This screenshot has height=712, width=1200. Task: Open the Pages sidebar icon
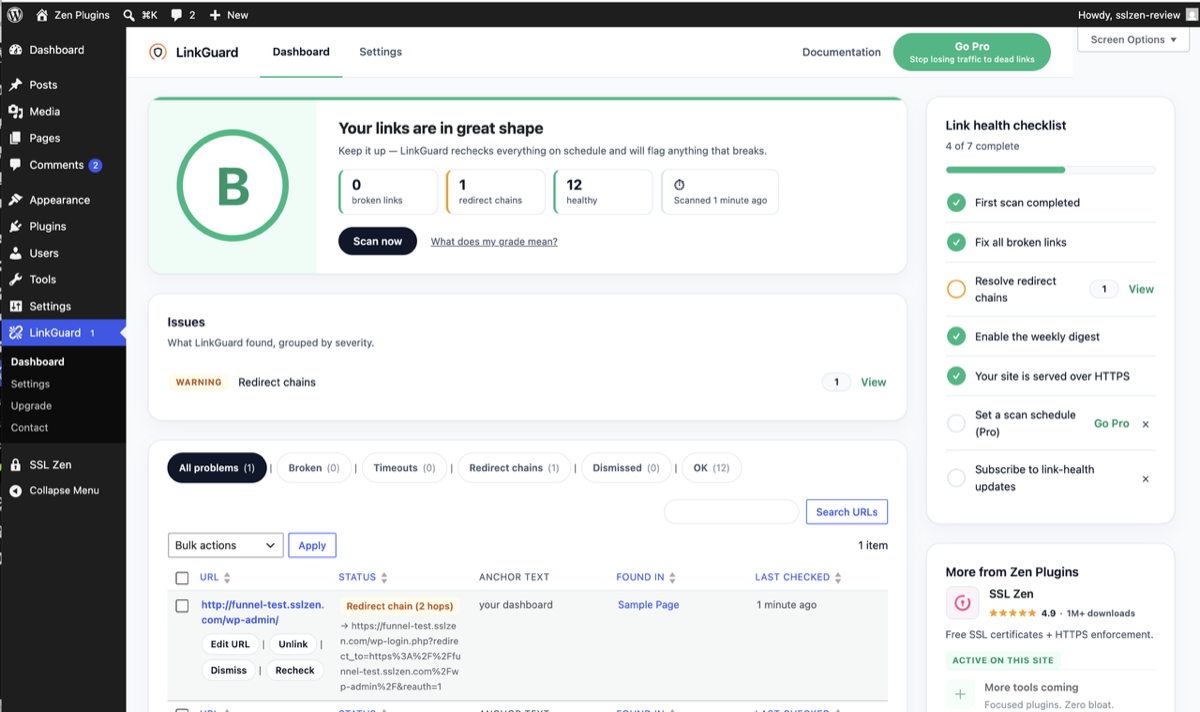tap(15, 138)
